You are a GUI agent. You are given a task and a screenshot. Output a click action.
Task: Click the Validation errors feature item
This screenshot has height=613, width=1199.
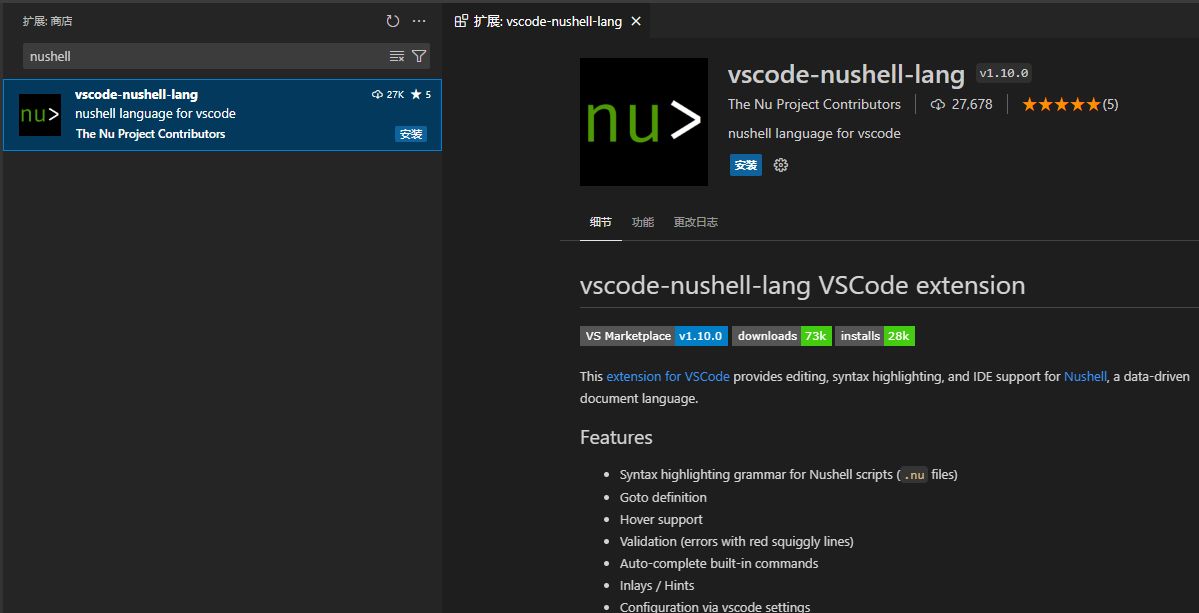pos(736,542)
